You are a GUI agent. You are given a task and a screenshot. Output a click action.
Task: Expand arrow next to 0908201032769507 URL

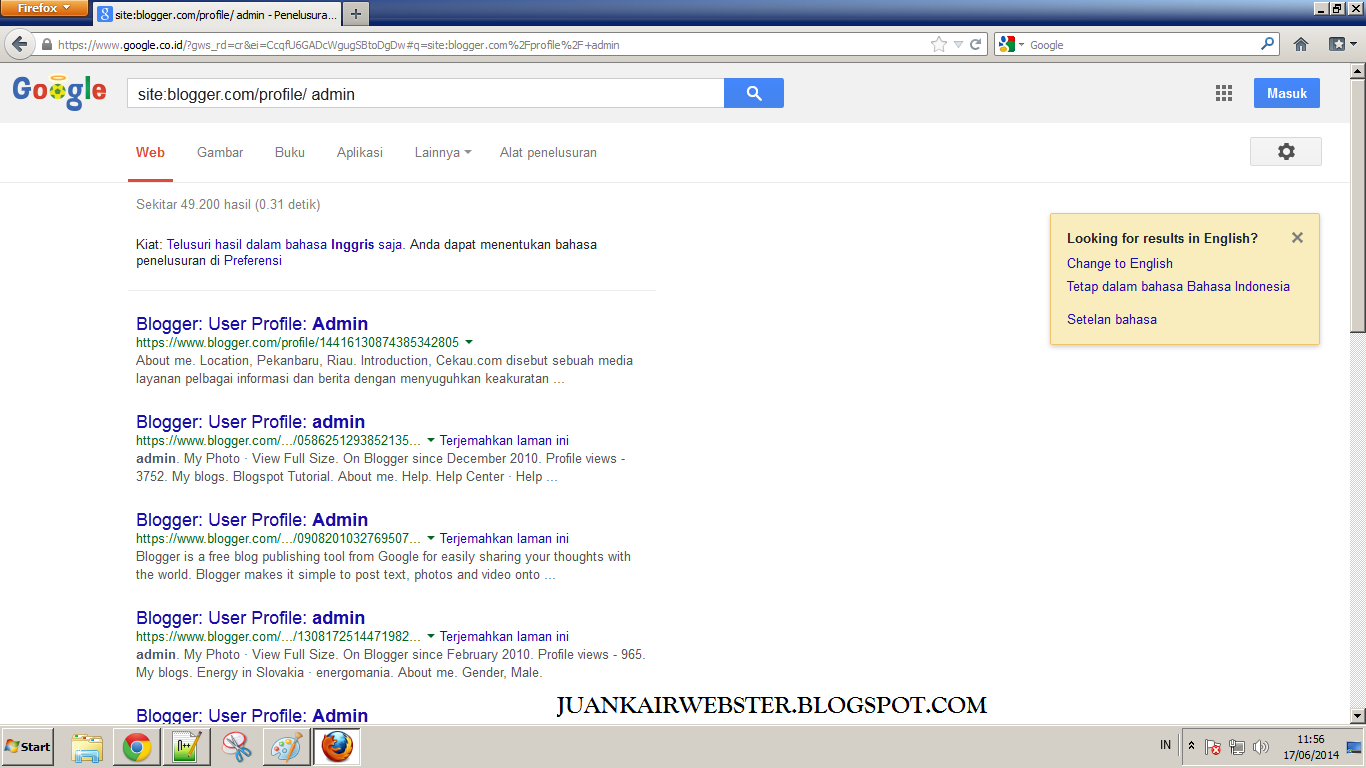click(x=431, y=538)
